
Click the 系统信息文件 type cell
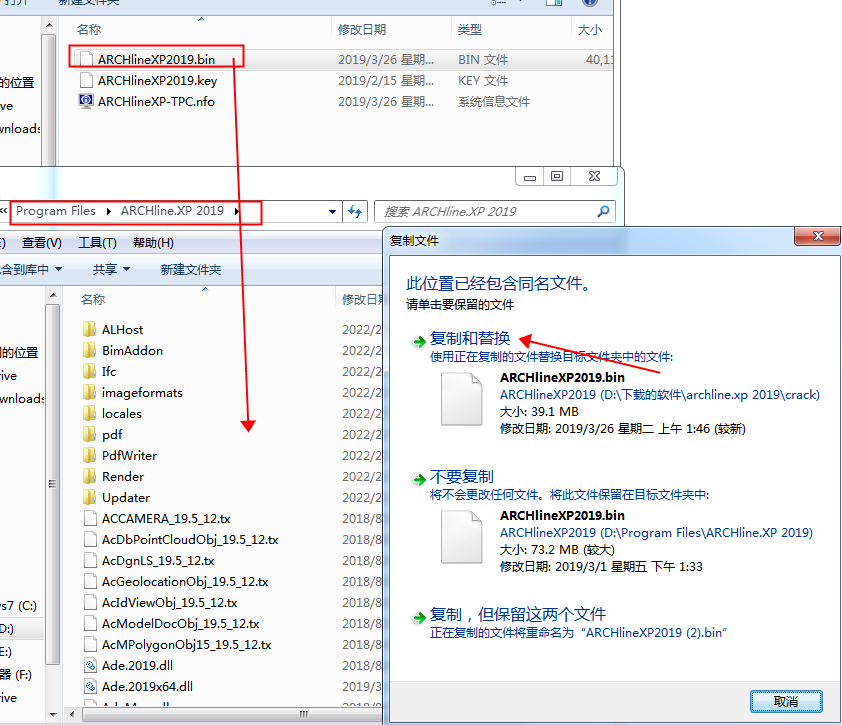coord(493,102)
